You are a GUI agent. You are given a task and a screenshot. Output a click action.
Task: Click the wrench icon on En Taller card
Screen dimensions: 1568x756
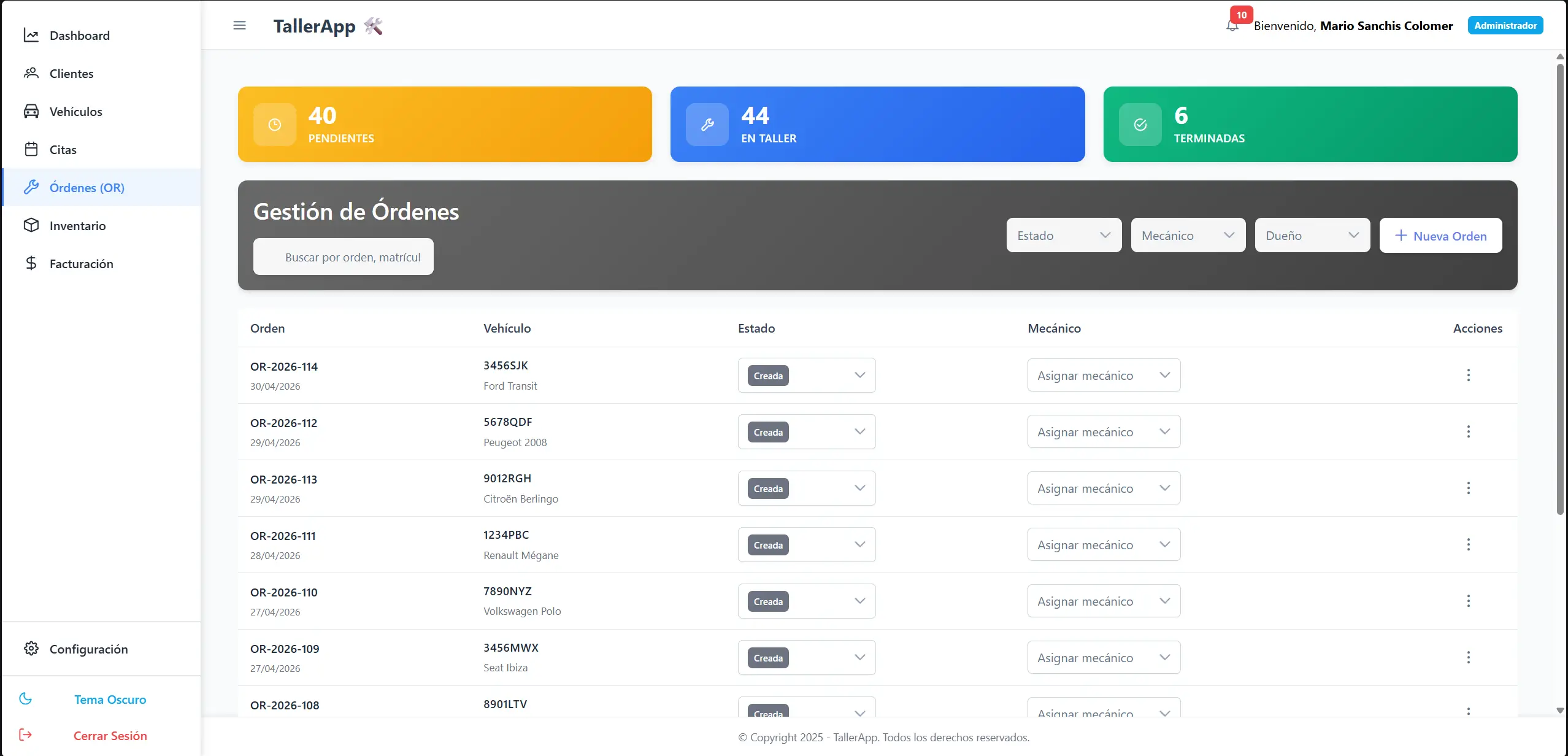point(707,125)
